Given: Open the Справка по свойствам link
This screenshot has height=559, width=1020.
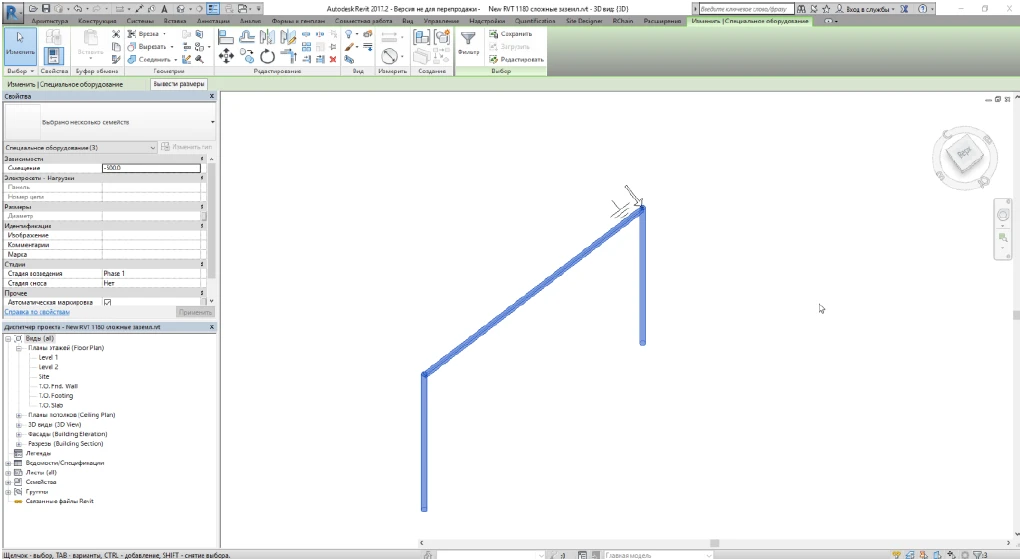Looking at the screenshot, I should click(36, 312).
